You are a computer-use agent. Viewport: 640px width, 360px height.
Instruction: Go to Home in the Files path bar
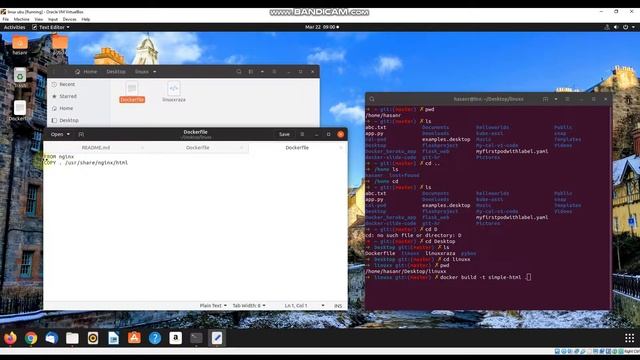point(86,71)
